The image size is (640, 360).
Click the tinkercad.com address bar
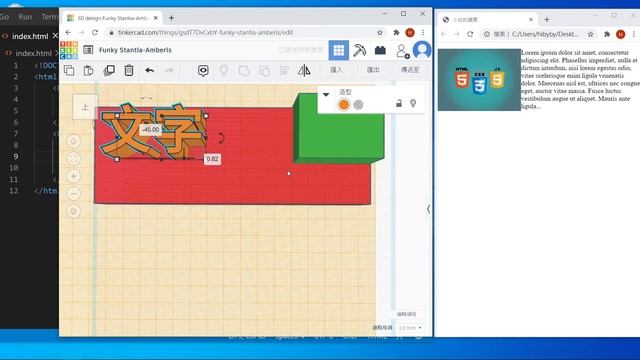(x=242, y=32)
